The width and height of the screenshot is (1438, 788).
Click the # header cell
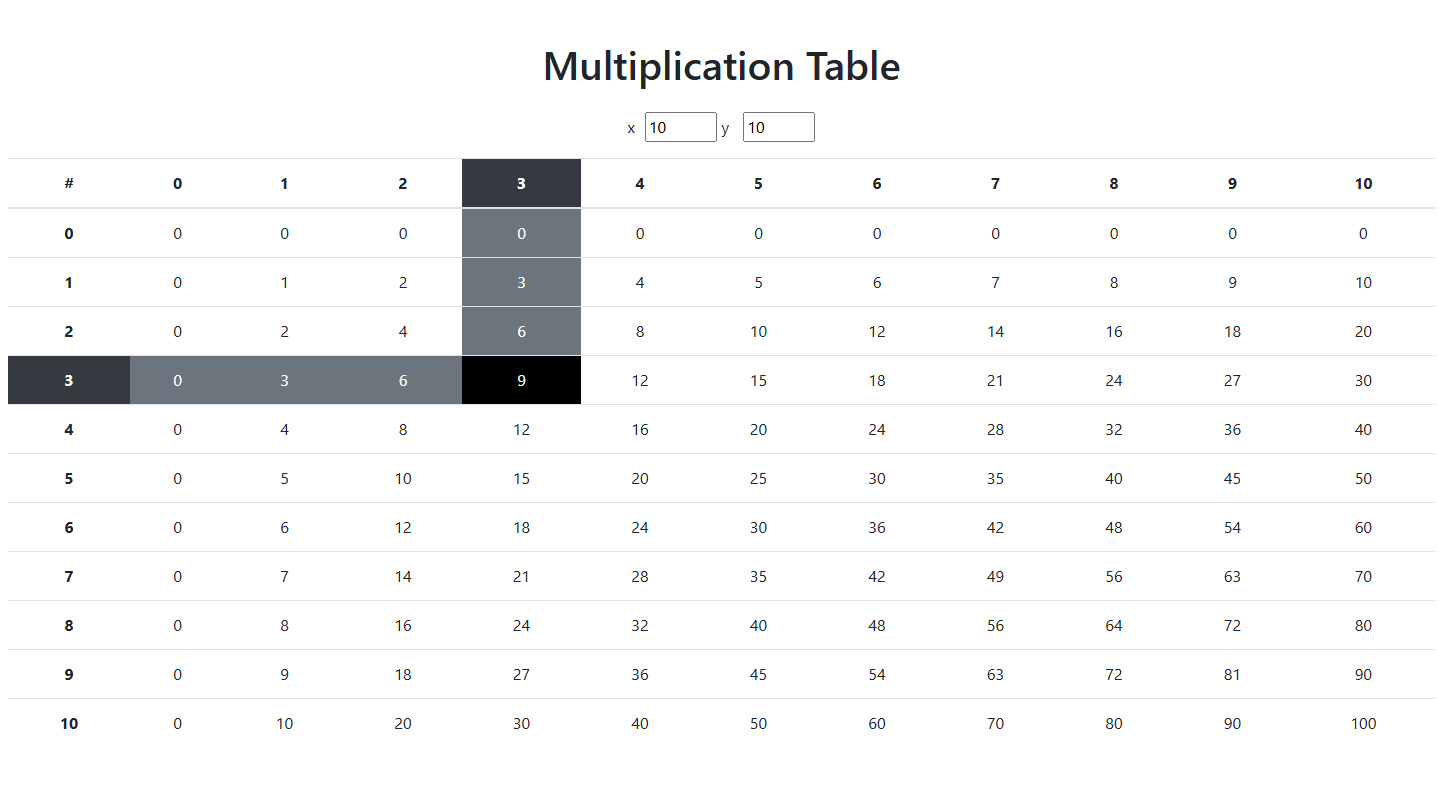click(68, 183)
